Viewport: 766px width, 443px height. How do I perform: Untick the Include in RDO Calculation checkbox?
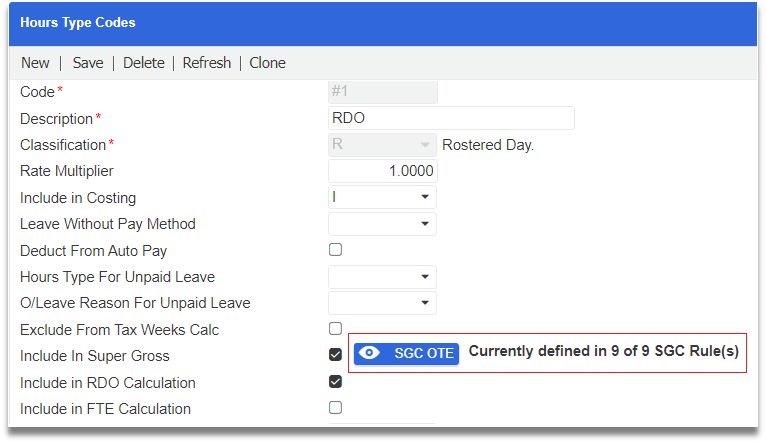pyautogui.click(x=336, y=381)
